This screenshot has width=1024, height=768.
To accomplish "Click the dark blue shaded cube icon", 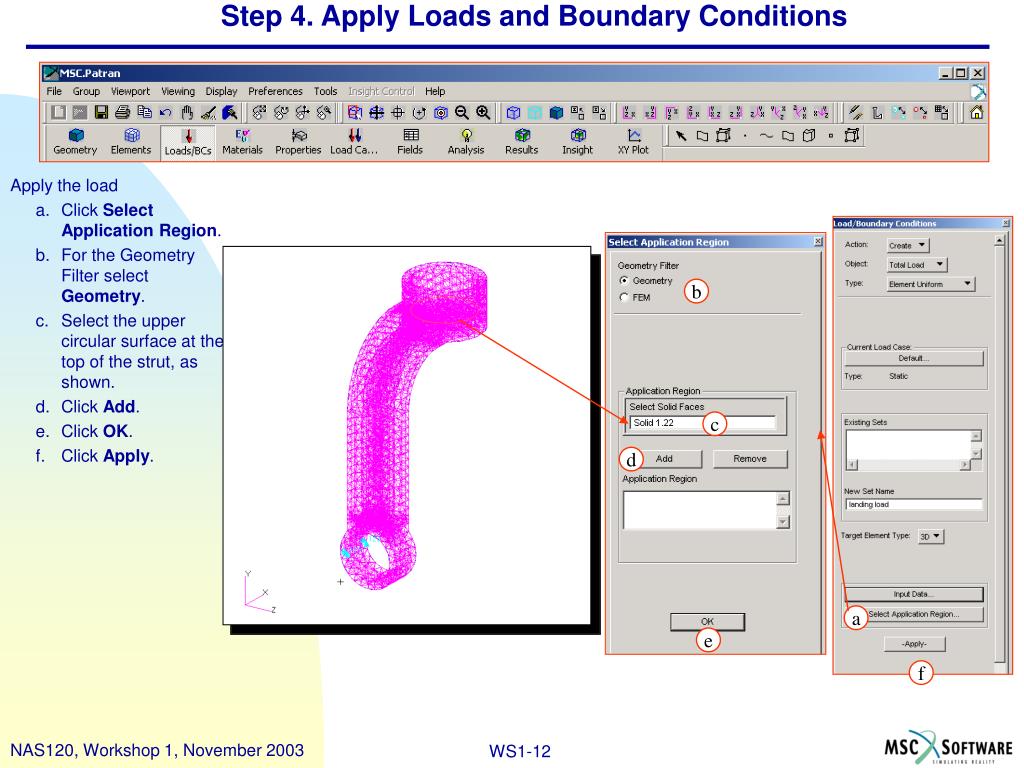I will pyautogui.click(x=556, y=112).
